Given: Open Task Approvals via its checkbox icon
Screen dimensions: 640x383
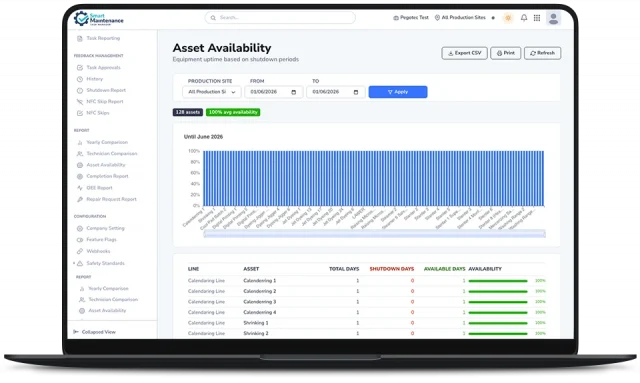Looking at the screenshot, I should point(80,68).
